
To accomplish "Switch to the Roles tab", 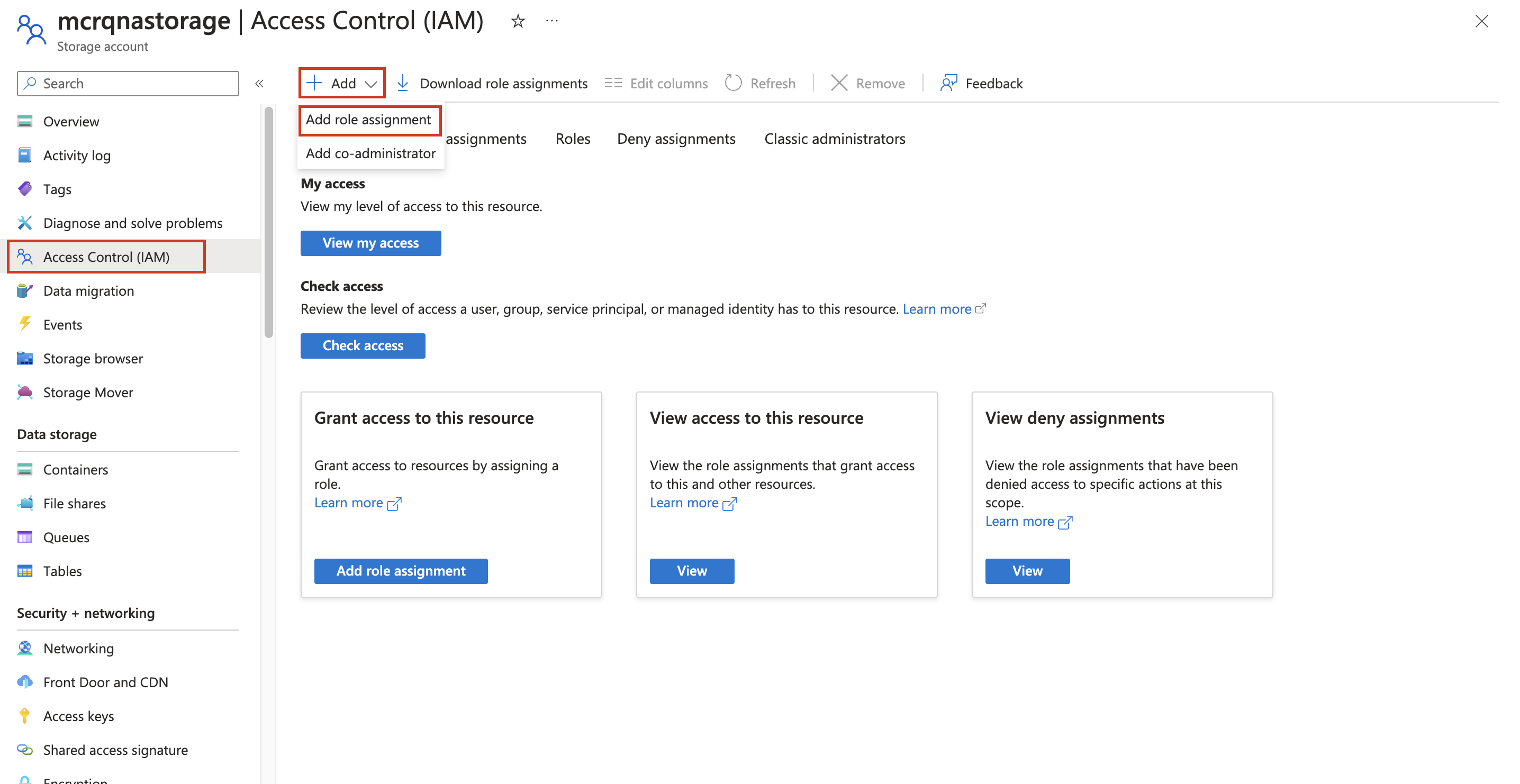I will [573, 139].
